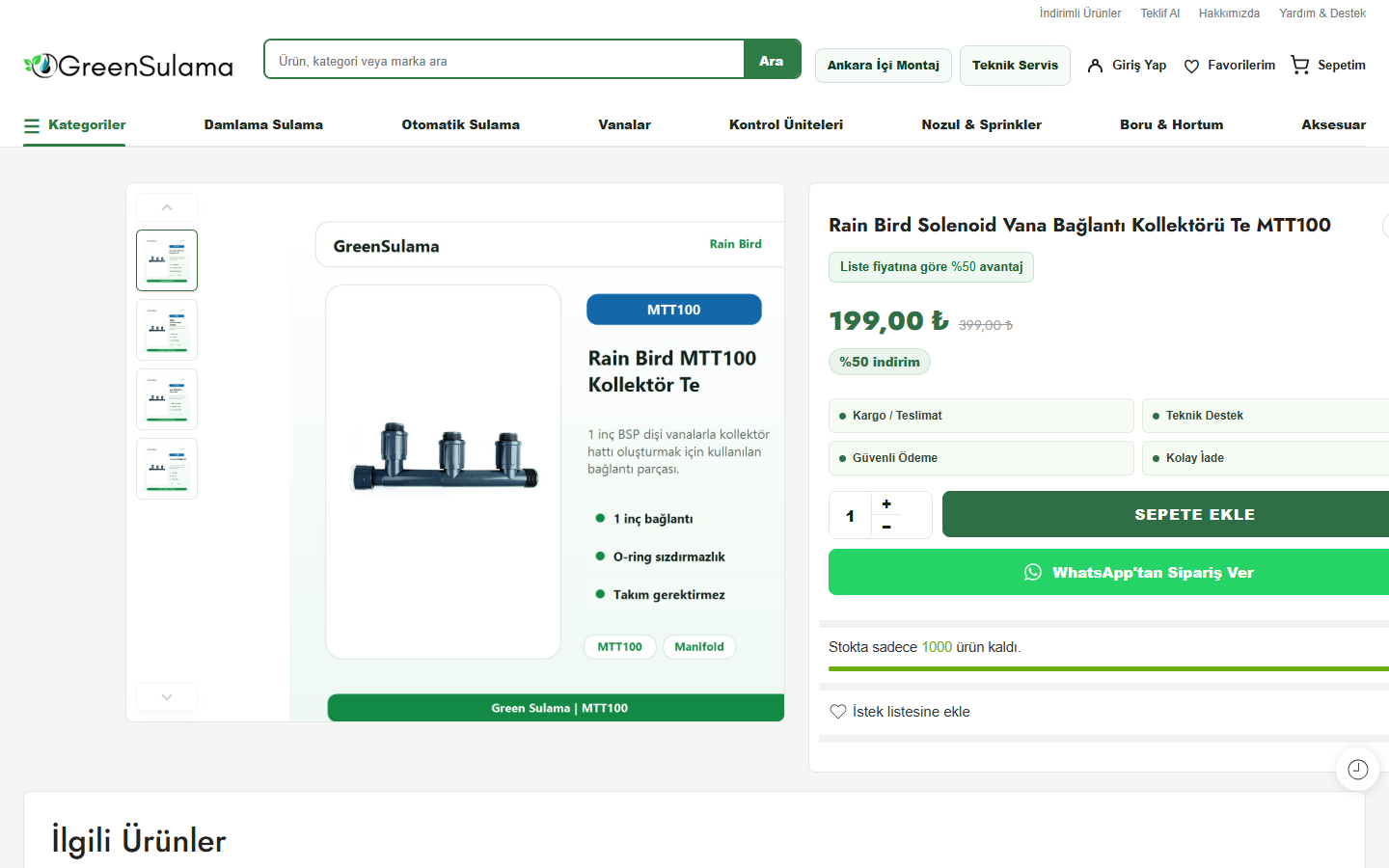
Task: Click the Favorilerim link text
Action: click(1241, 66)
